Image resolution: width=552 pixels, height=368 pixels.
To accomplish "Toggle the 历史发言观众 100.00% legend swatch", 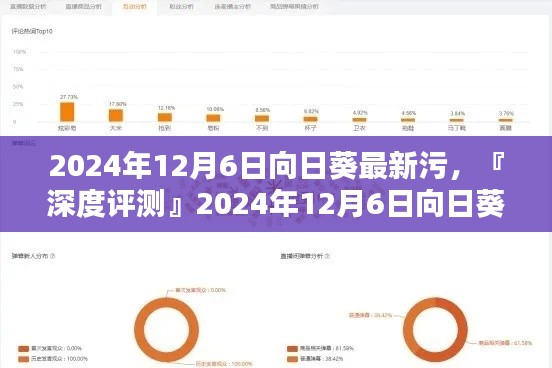I will [24, 359].
